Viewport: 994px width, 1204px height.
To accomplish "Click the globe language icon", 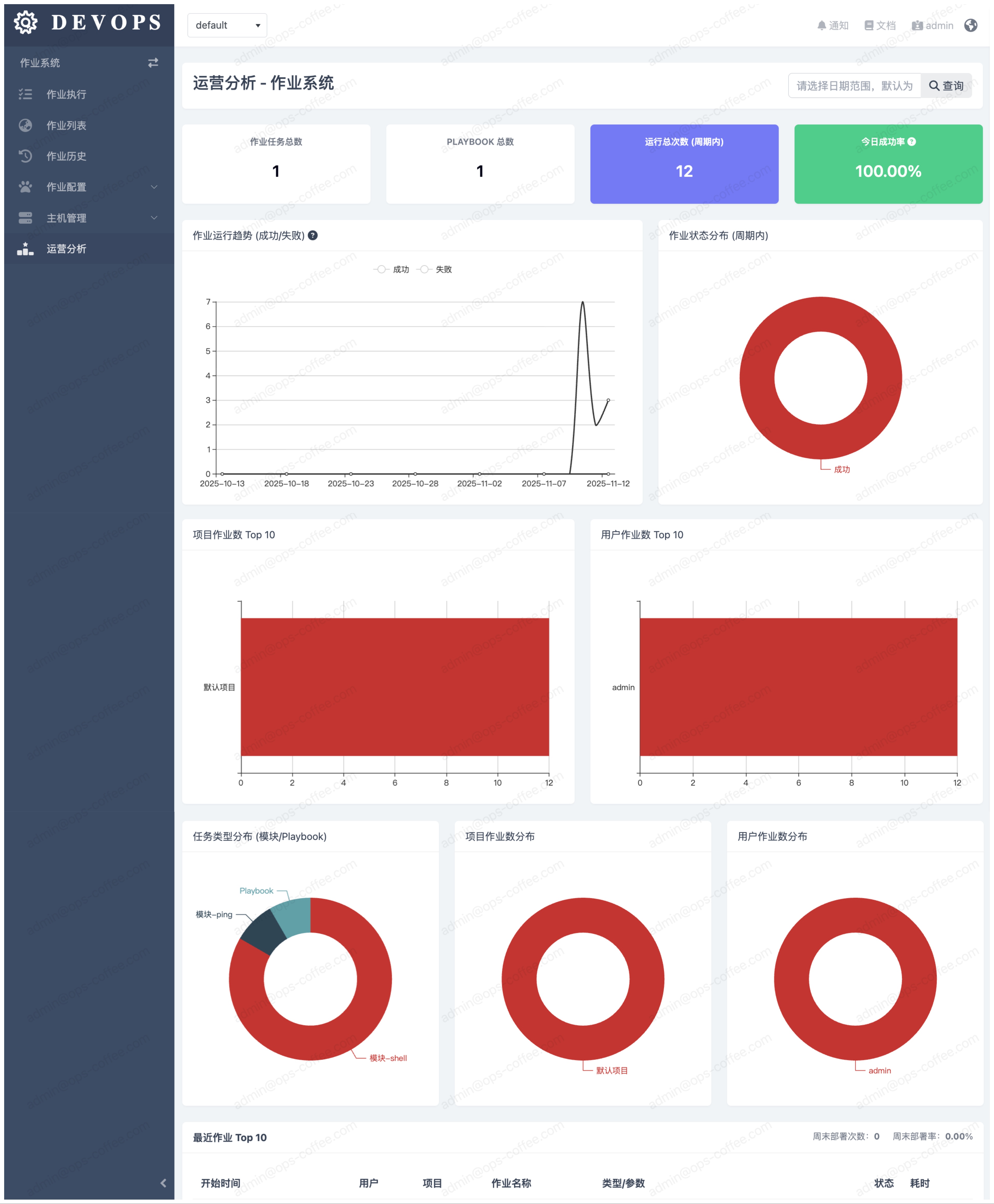I will point(971,25).
